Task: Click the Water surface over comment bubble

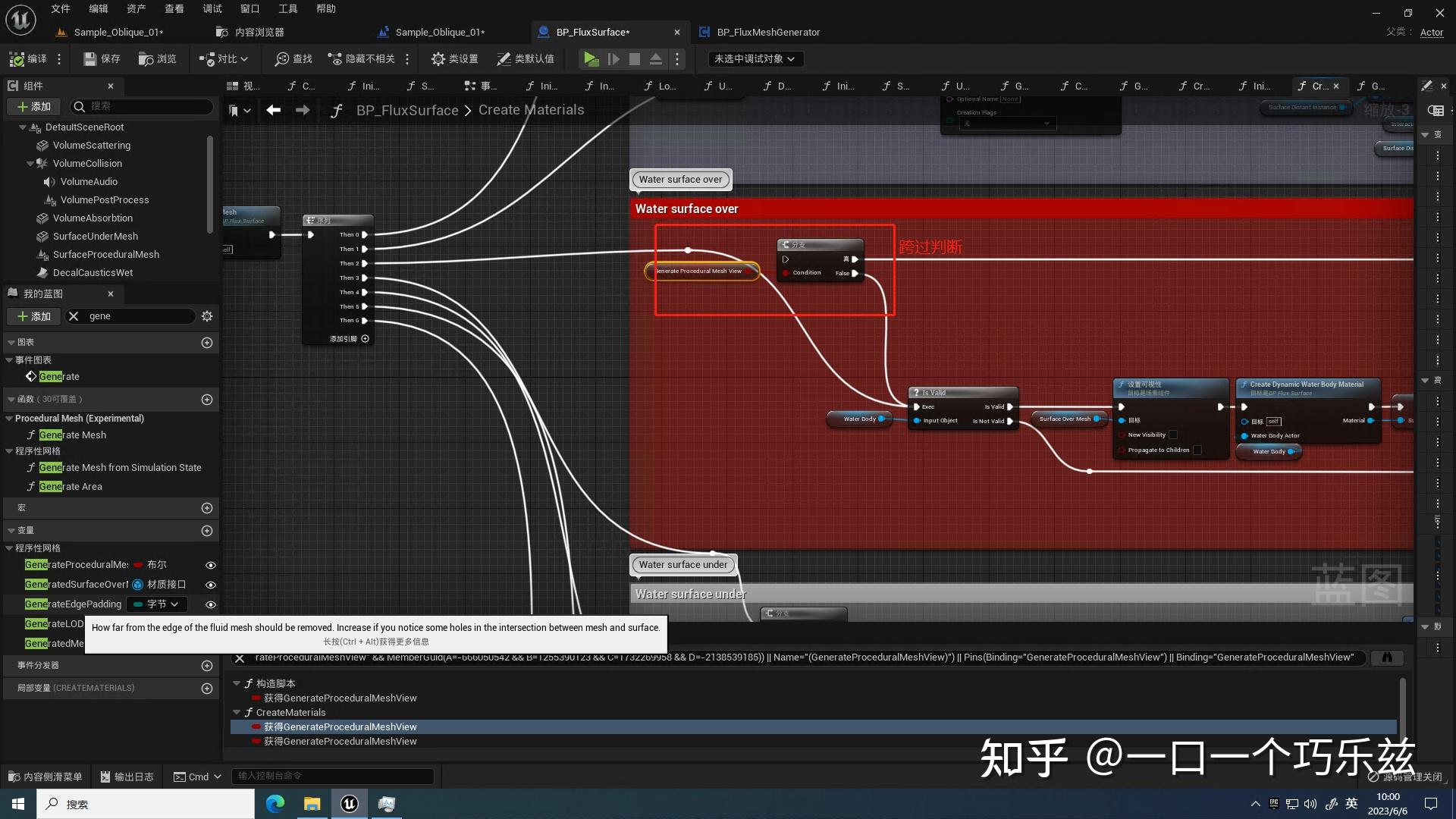Action: tap(681, 180)
